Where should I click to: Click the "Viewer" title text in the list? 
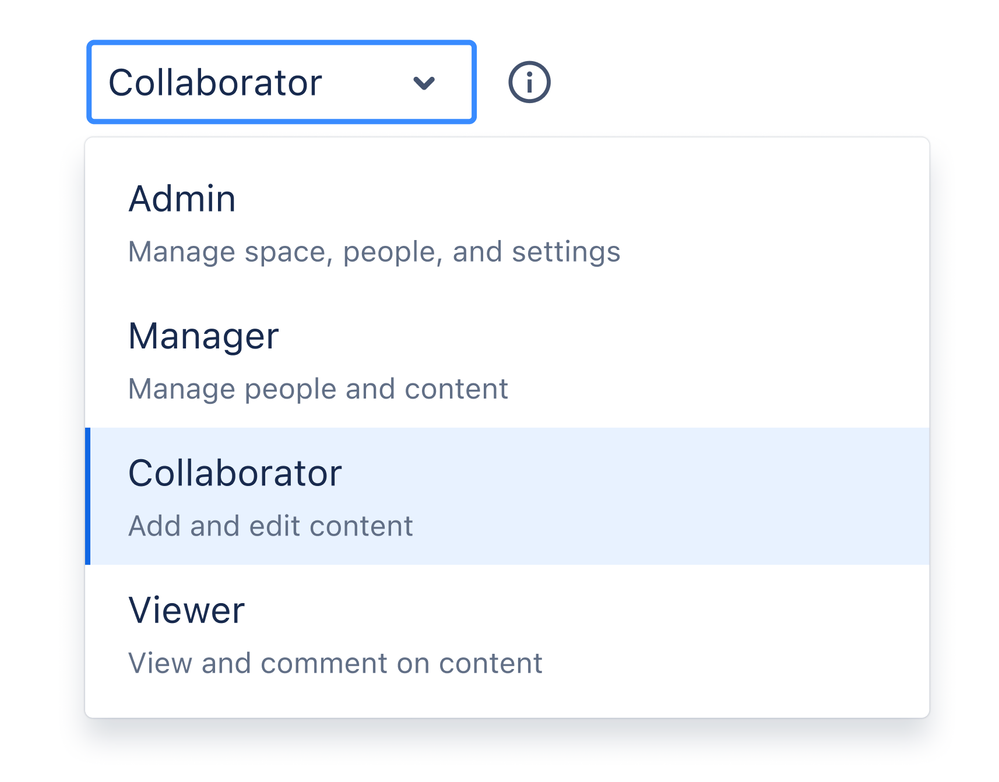point(186,610)
